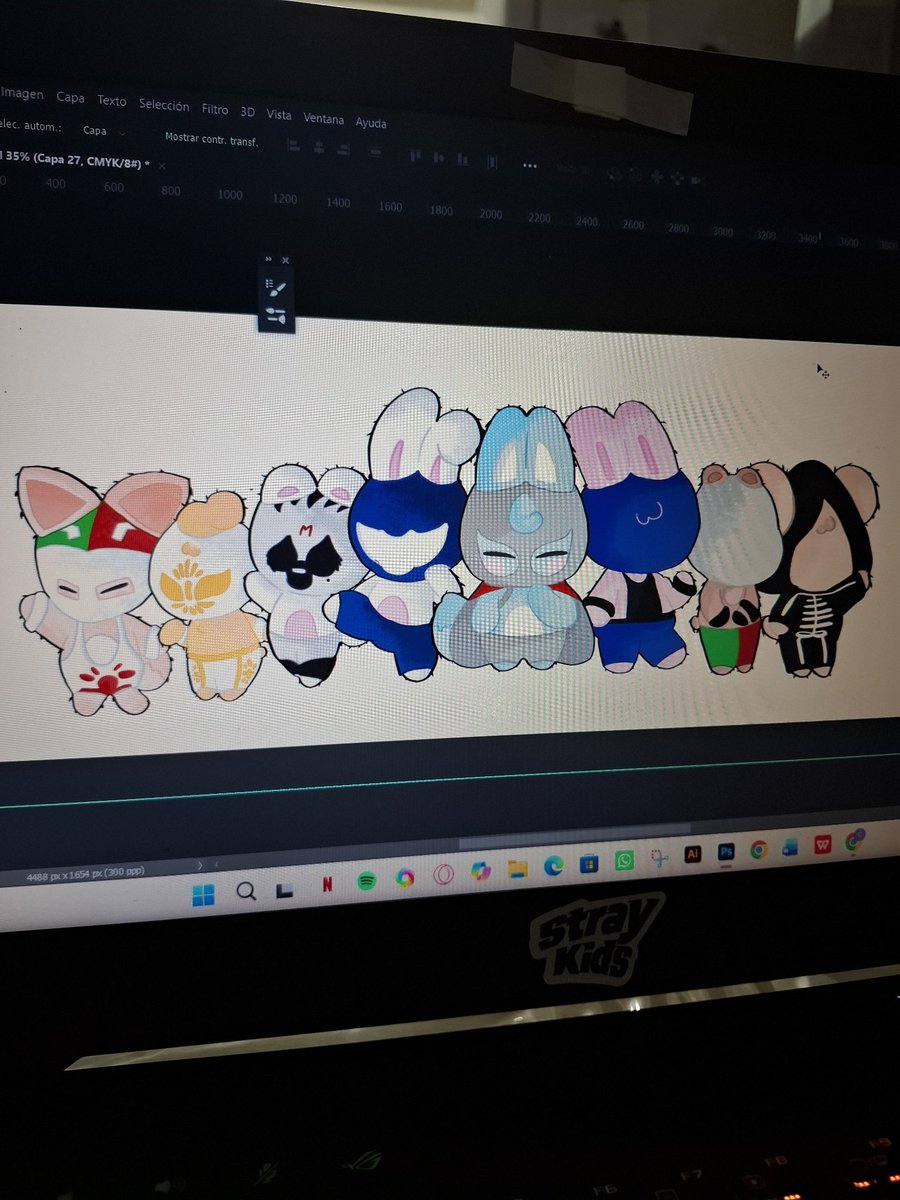Open the Ventana menu
The height and width of the screenshot is (1200, 900).
click(324, 119)
